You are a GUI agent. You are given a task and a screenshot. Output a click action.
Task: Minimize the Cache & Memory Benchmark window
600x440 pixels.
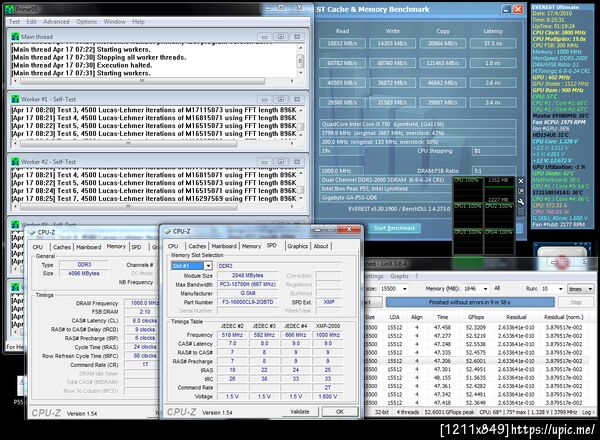(x=506, y=9)
